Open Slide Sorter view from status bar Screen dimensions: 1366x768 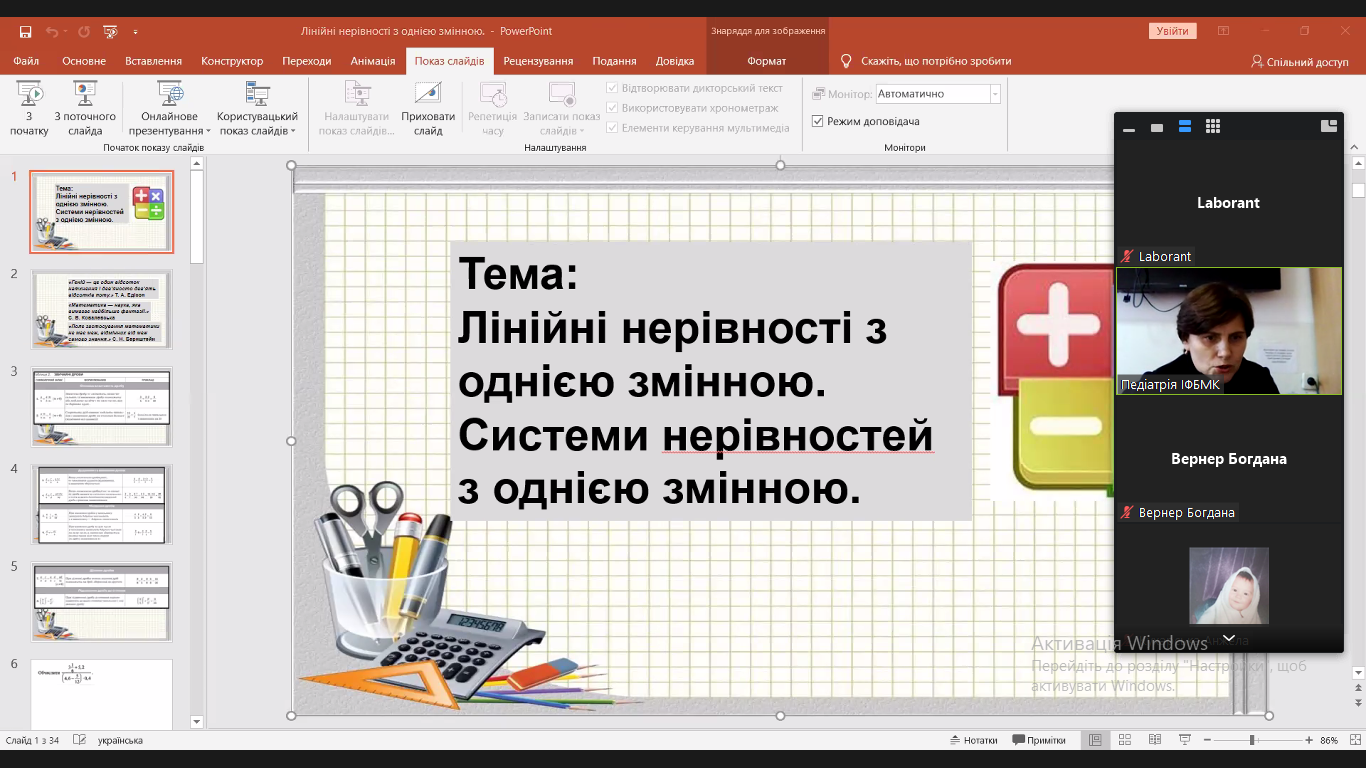[x=1125, y=739]
